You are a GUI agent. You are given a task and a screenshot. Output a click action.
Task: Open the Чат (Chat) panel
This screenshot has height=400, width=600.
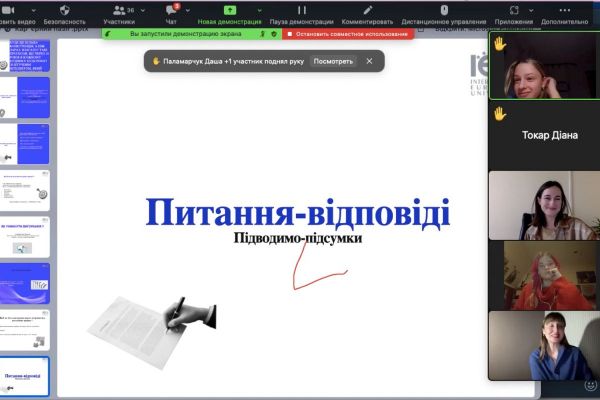point(171,12)
